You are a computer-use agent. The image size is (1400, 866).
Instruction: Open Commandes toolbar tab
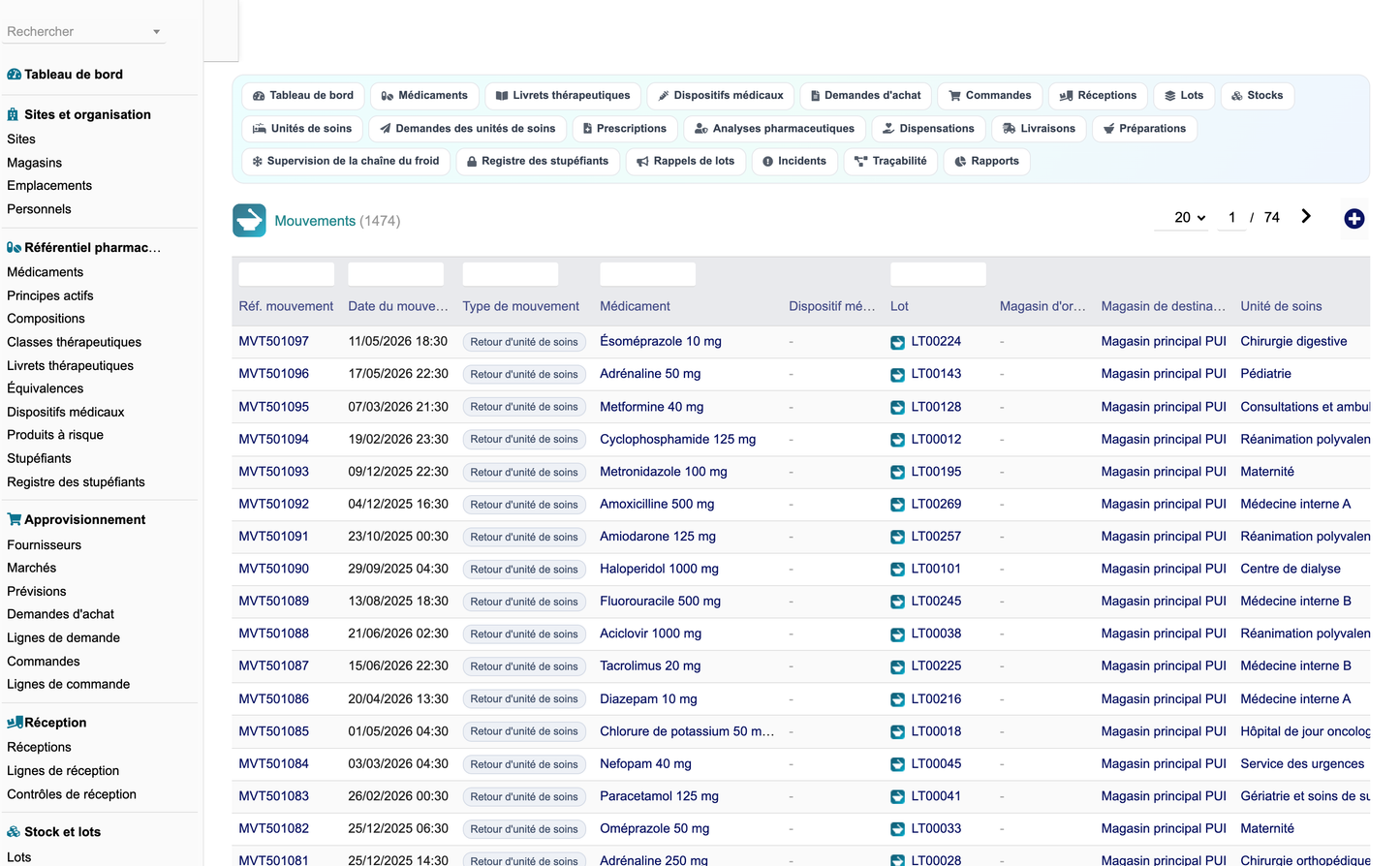[990, 96]
